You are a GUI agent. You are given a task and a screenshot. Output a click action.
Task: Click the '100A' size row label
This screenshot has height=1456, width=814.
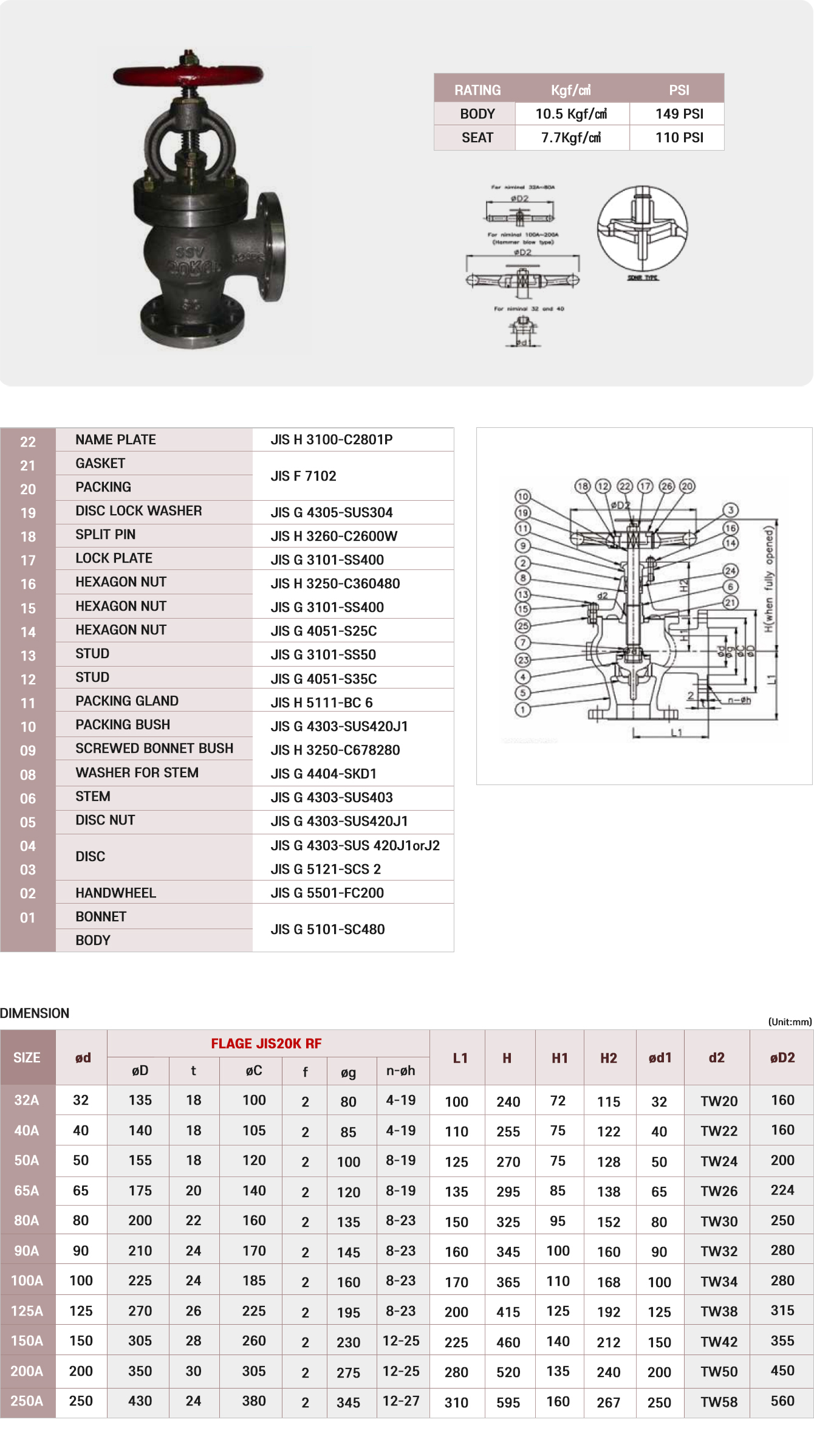(x=27, y=1280)
